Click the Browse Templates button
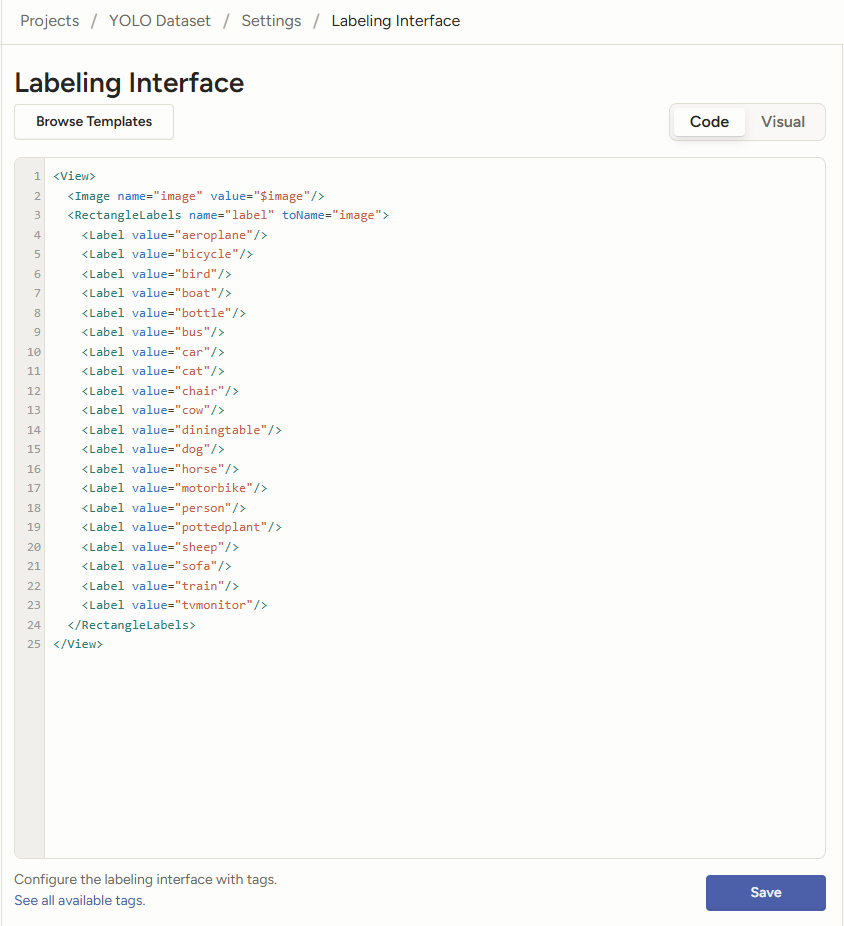 94,122
